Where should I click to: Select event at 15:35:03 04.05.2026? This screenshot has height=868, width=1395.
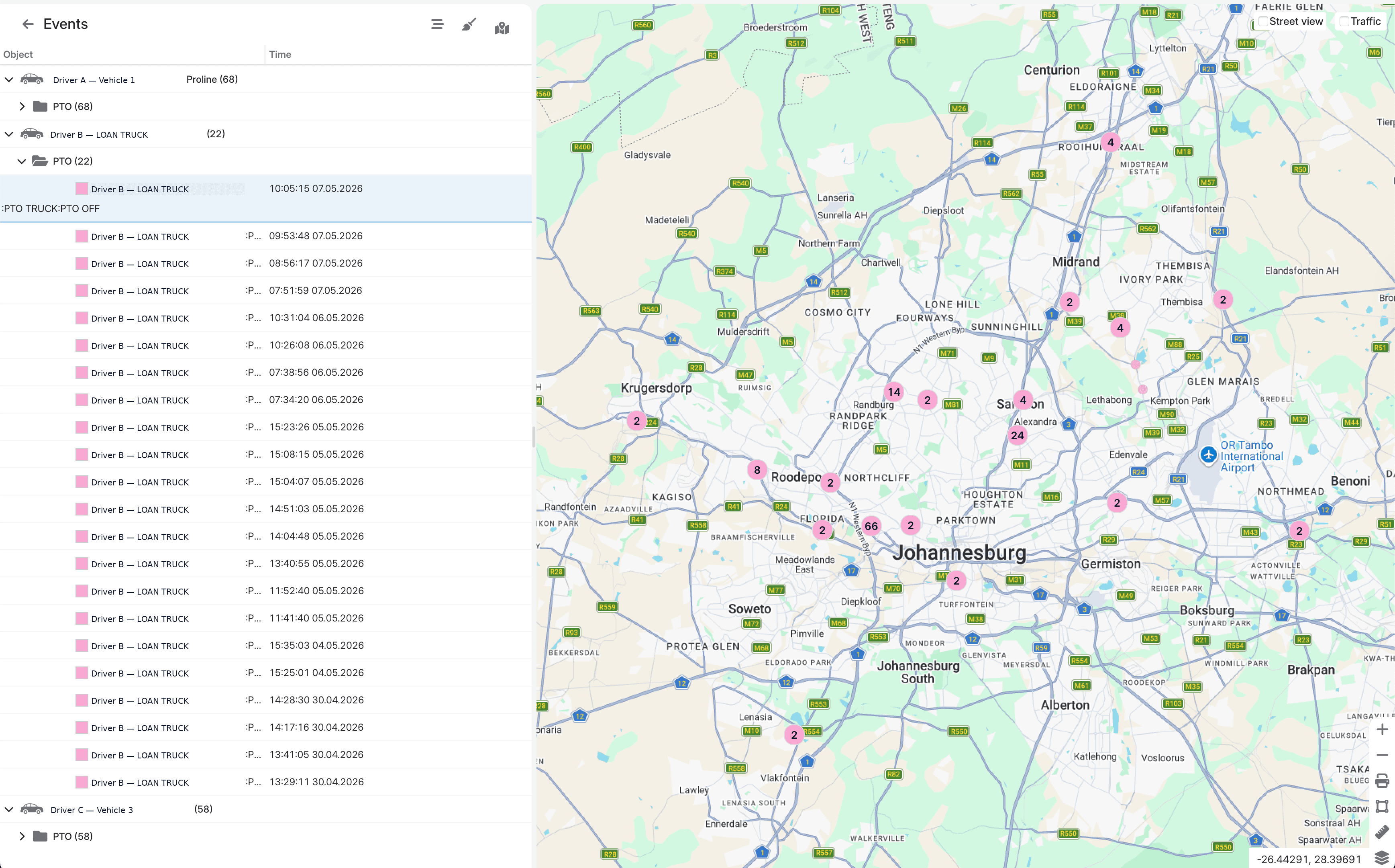point(266,645)
